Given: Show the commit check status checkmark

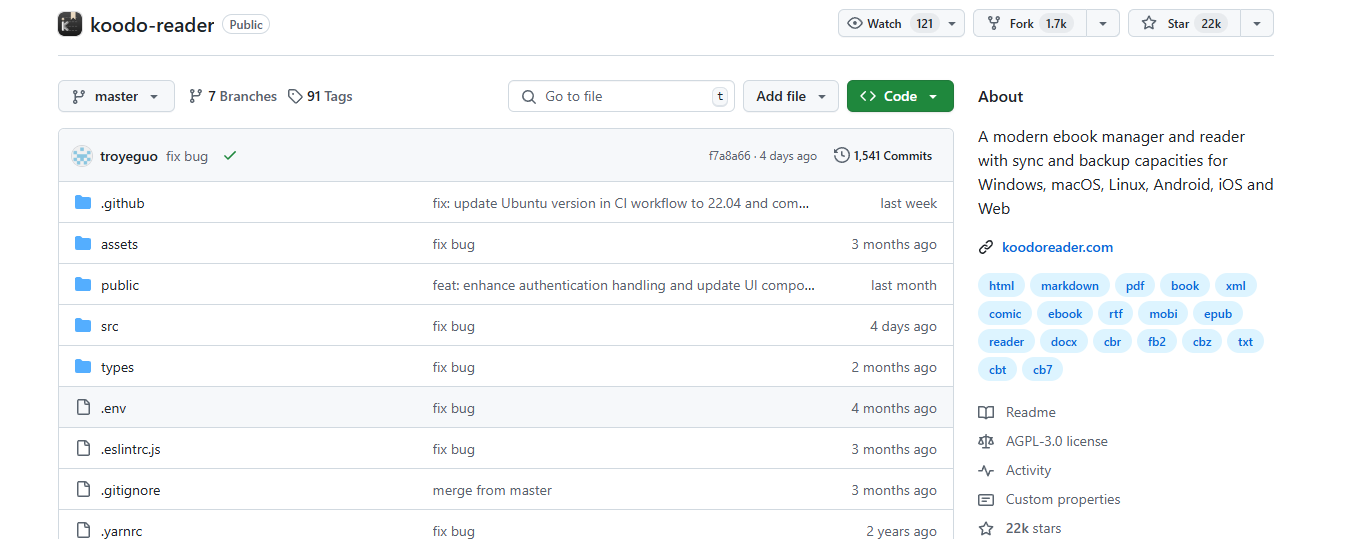Looking at the screenshot, I should (x=230, y=156).
